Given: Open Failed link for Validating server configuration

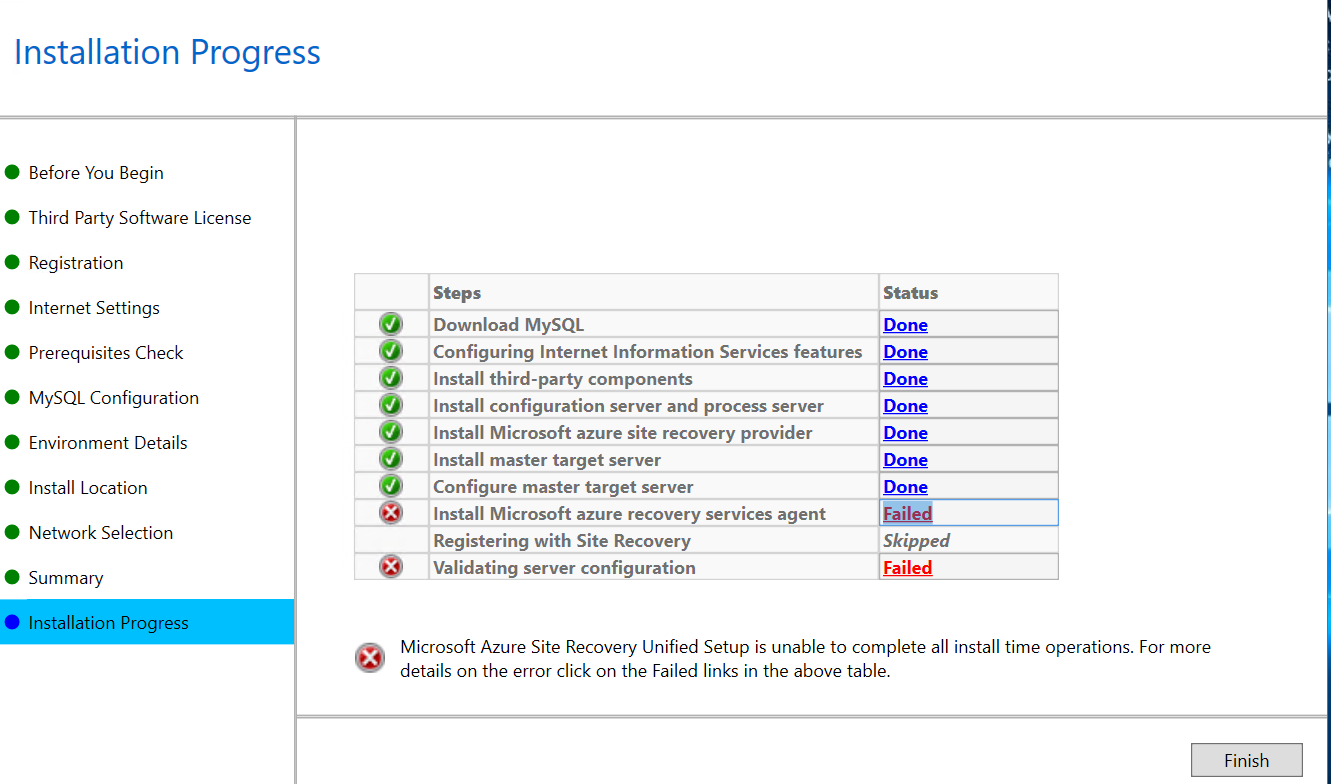Looking at the screenshot, I should 907,568.
